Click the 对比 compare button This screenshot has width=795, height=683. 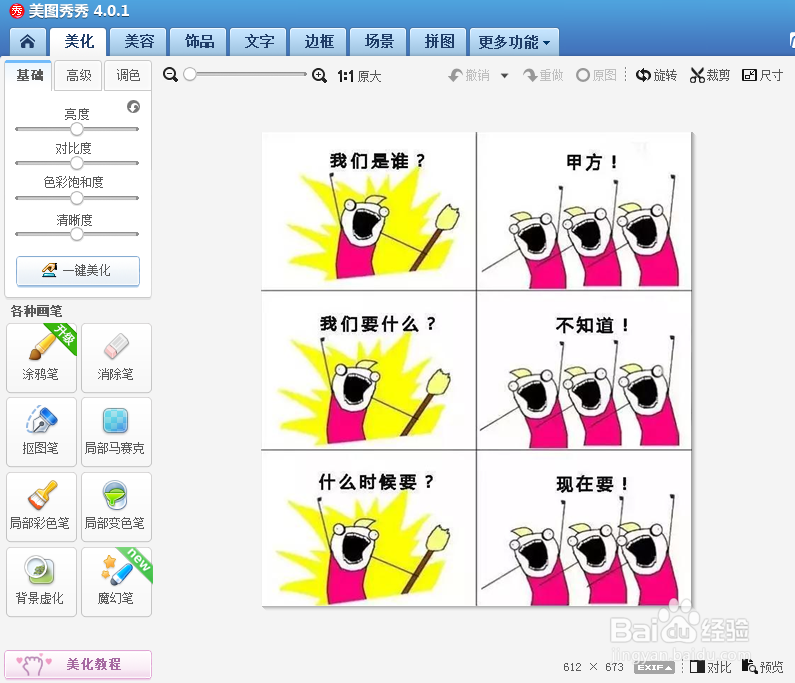click(x=710, y=667)
